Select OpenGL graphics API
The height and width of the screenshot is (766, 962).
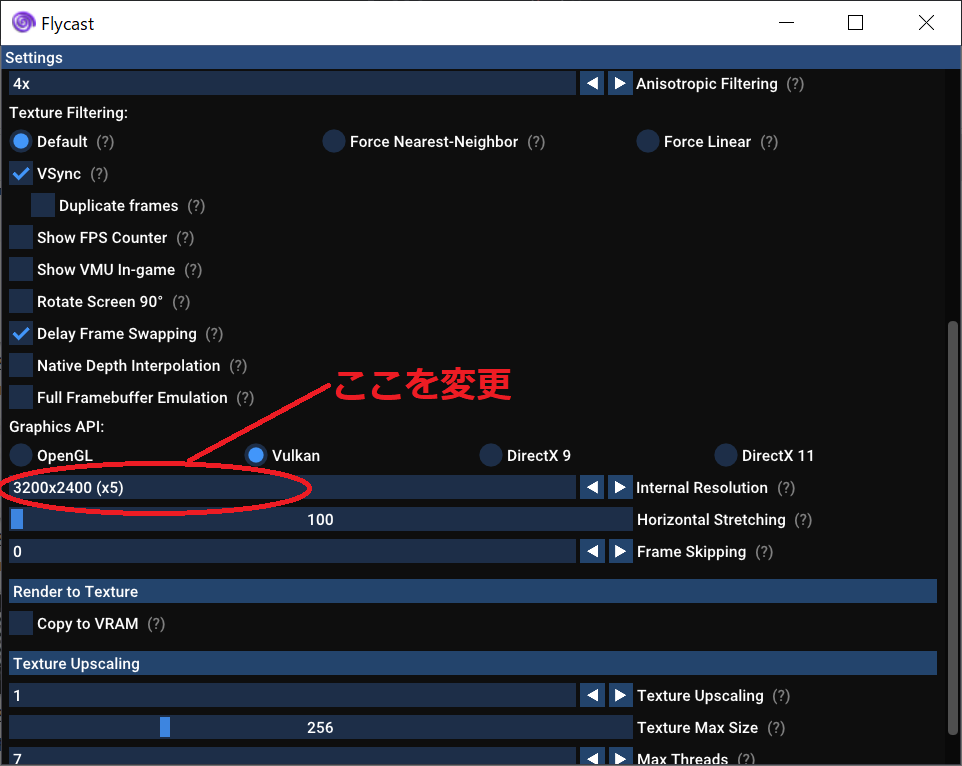pos(21,455)
